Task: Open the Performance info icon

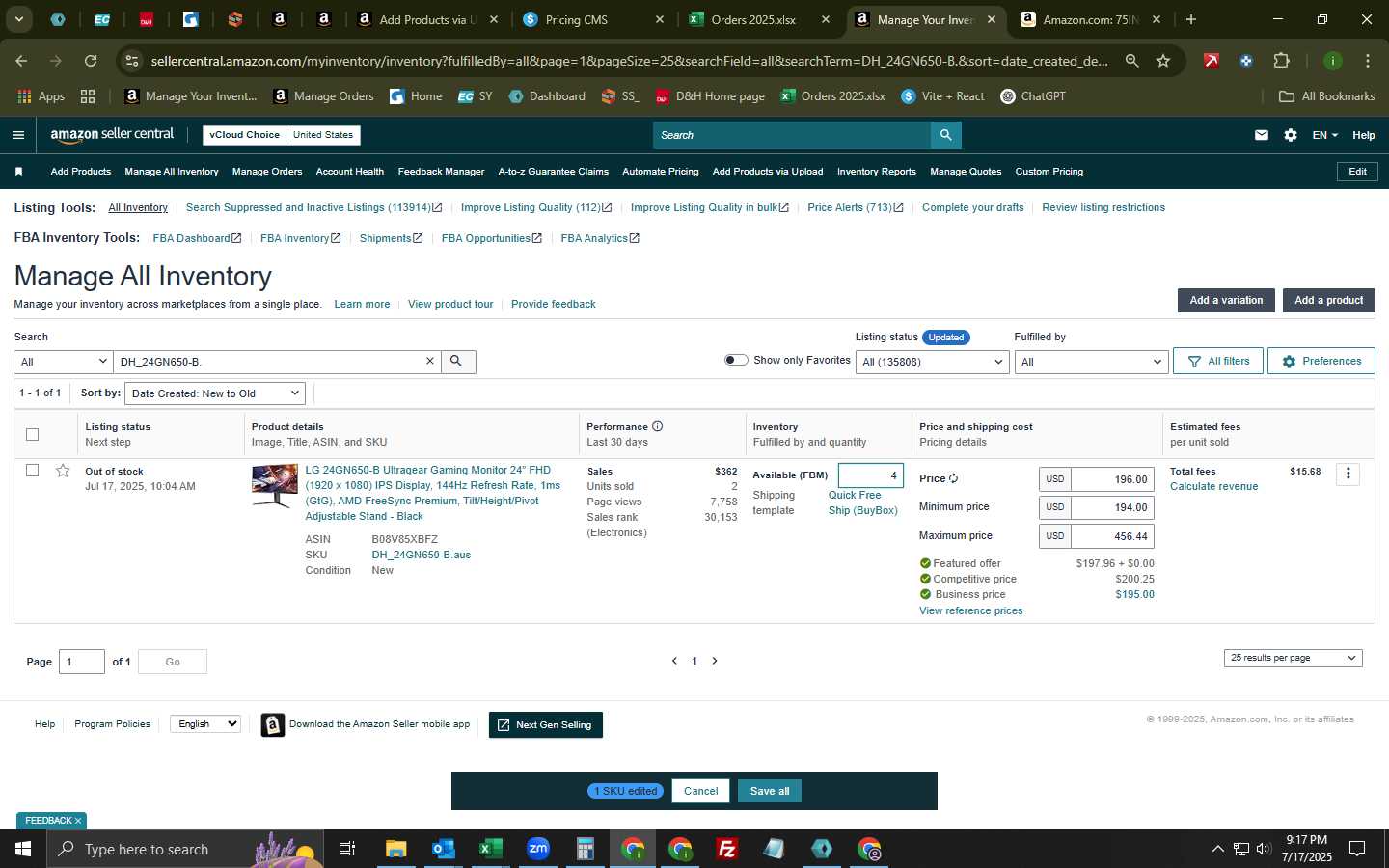Action: point(657,426)
